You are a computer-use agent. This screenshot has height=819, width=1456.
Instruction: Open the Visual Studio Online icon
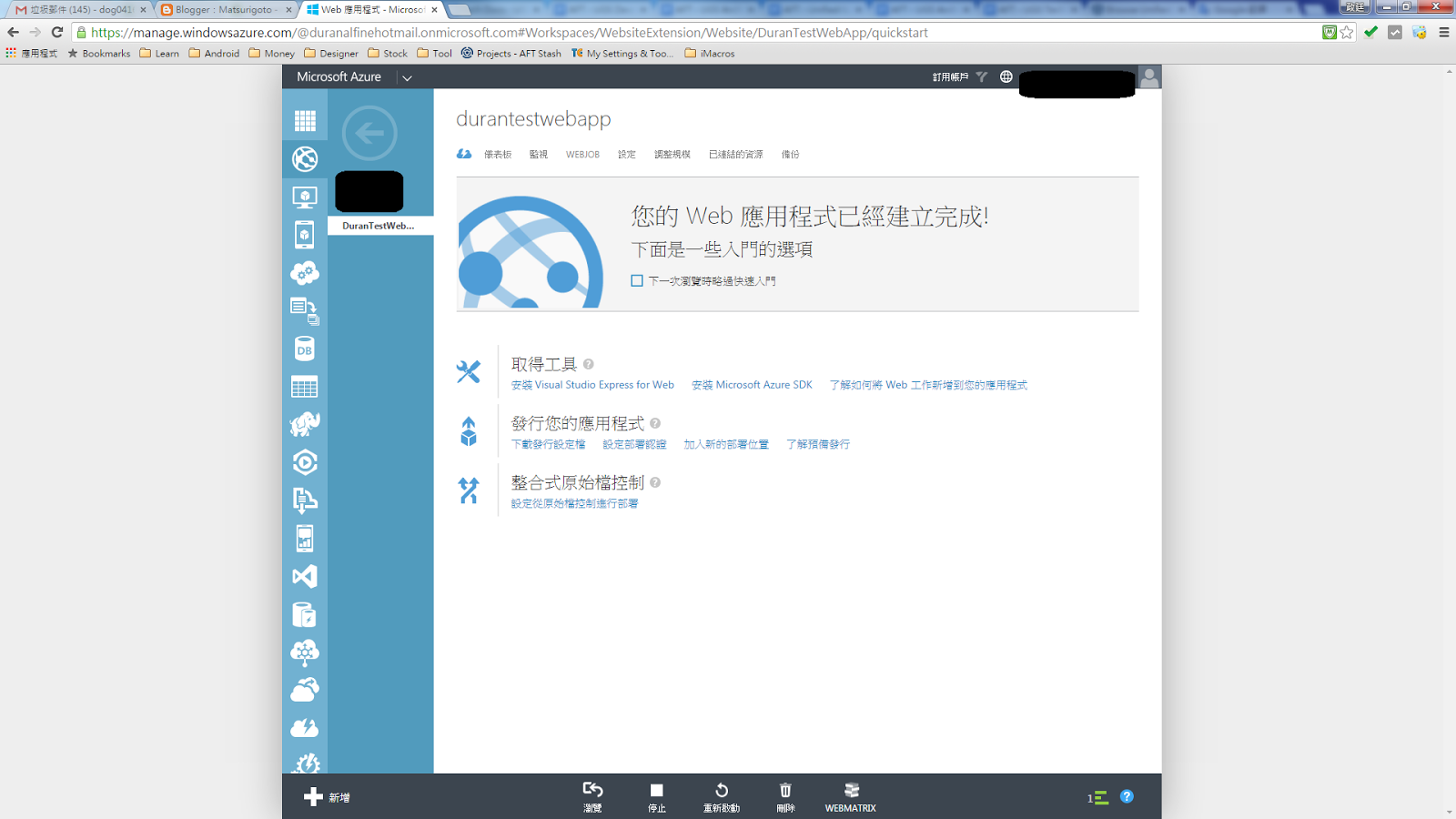click(x=305, y=576)
